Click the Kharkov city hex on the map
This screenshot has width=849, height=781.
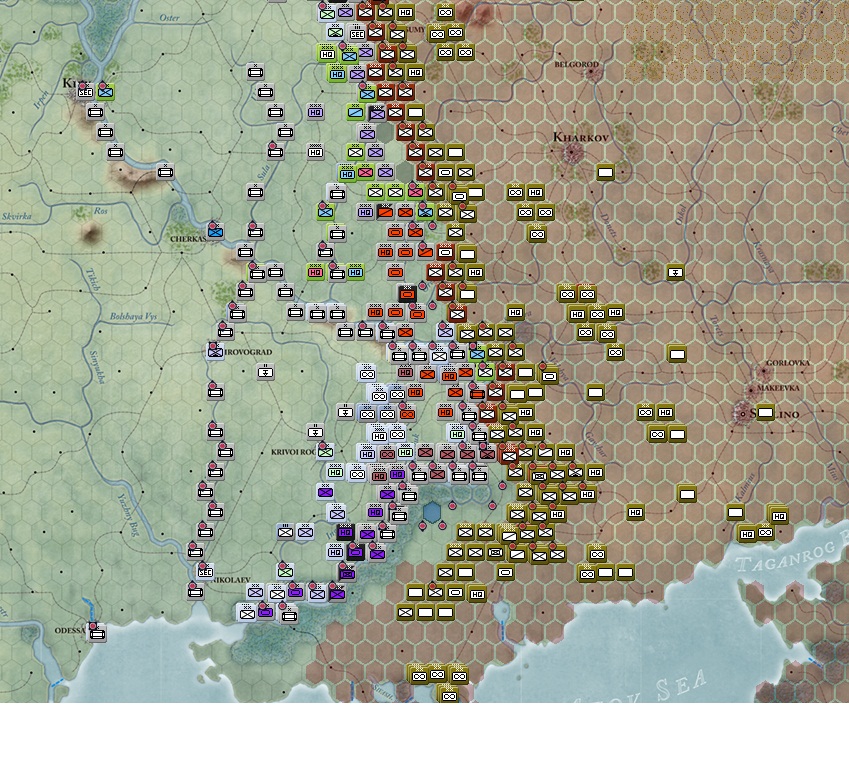[x=570, y=152]
